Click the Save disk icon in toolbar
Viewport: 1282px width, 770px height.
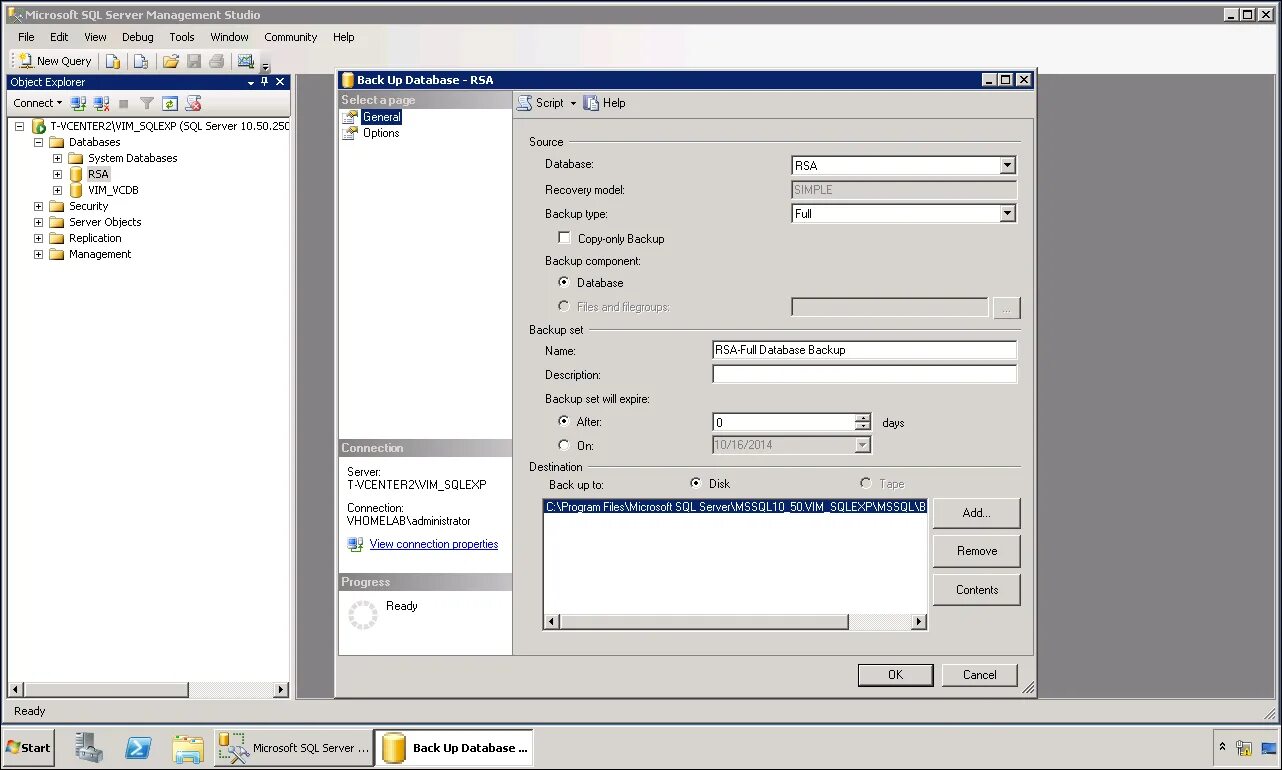[x=194, y=61]
